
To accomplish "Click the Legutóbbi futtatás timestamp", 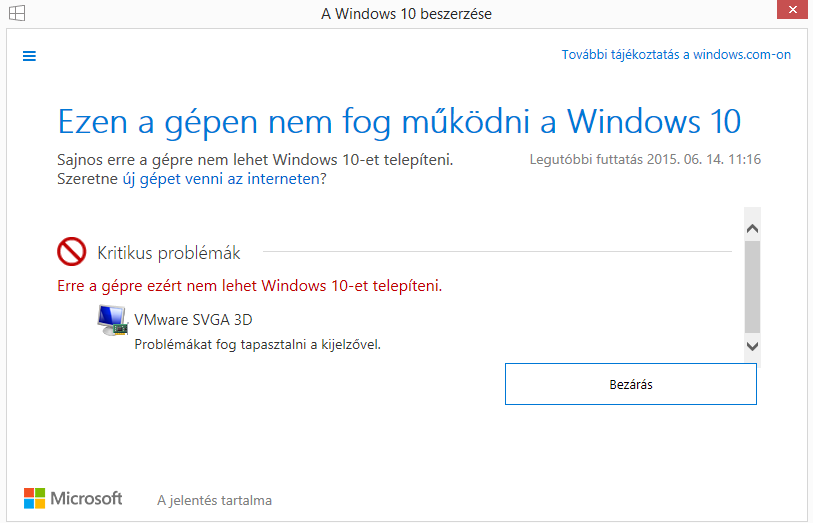I will 645,159.
